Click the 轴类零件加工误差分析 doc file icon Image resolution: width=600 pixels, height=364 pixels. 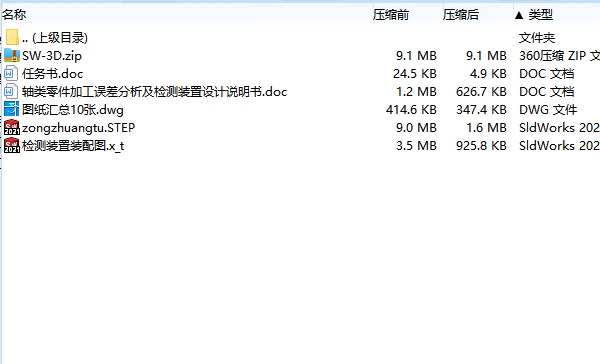pos(11,91)
